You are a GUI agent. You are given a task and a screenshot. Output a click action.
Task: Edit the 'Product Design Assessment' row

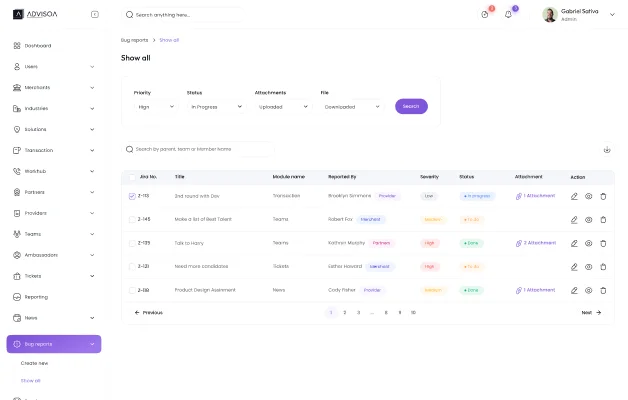point(574,290)
